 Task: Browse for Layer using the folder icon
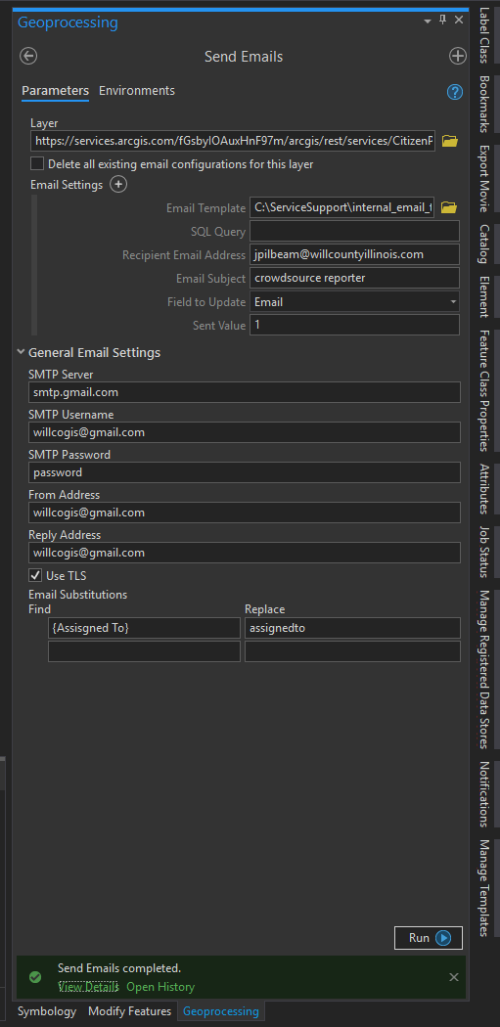coord(450,141)
